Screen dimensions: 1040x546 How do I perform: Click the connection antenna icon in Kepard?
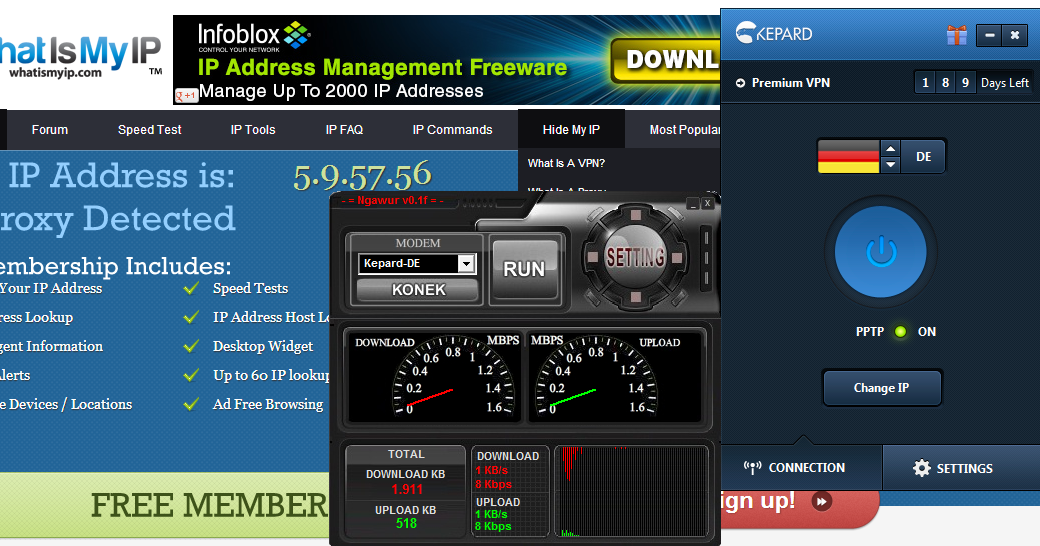pos(752,468)
